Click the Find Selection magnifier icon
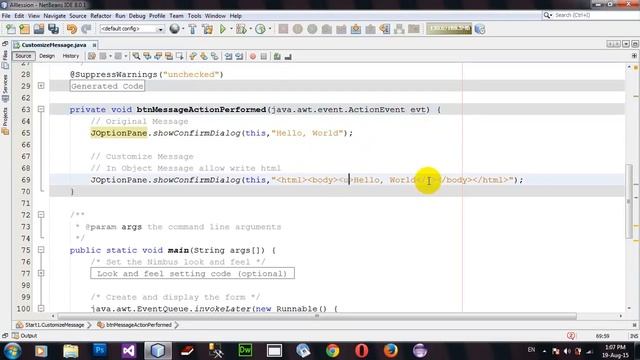Screen dimensions: 640x360 [x=136, y=56]
